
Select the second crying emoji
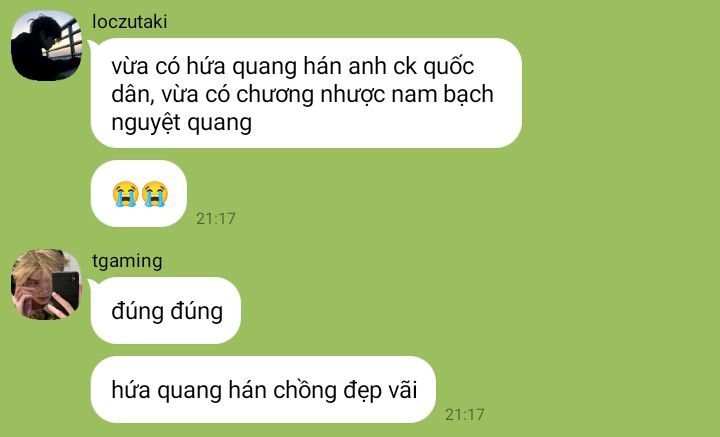155,194
